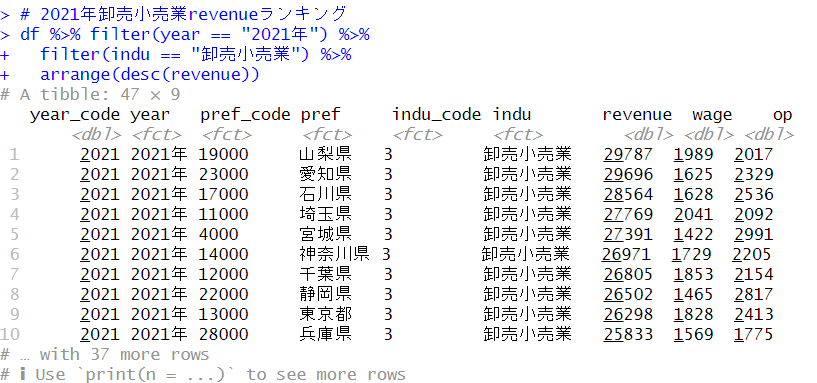Click revenue value 25833
This screenshot has height=383, width=817.
pos(628,334)
